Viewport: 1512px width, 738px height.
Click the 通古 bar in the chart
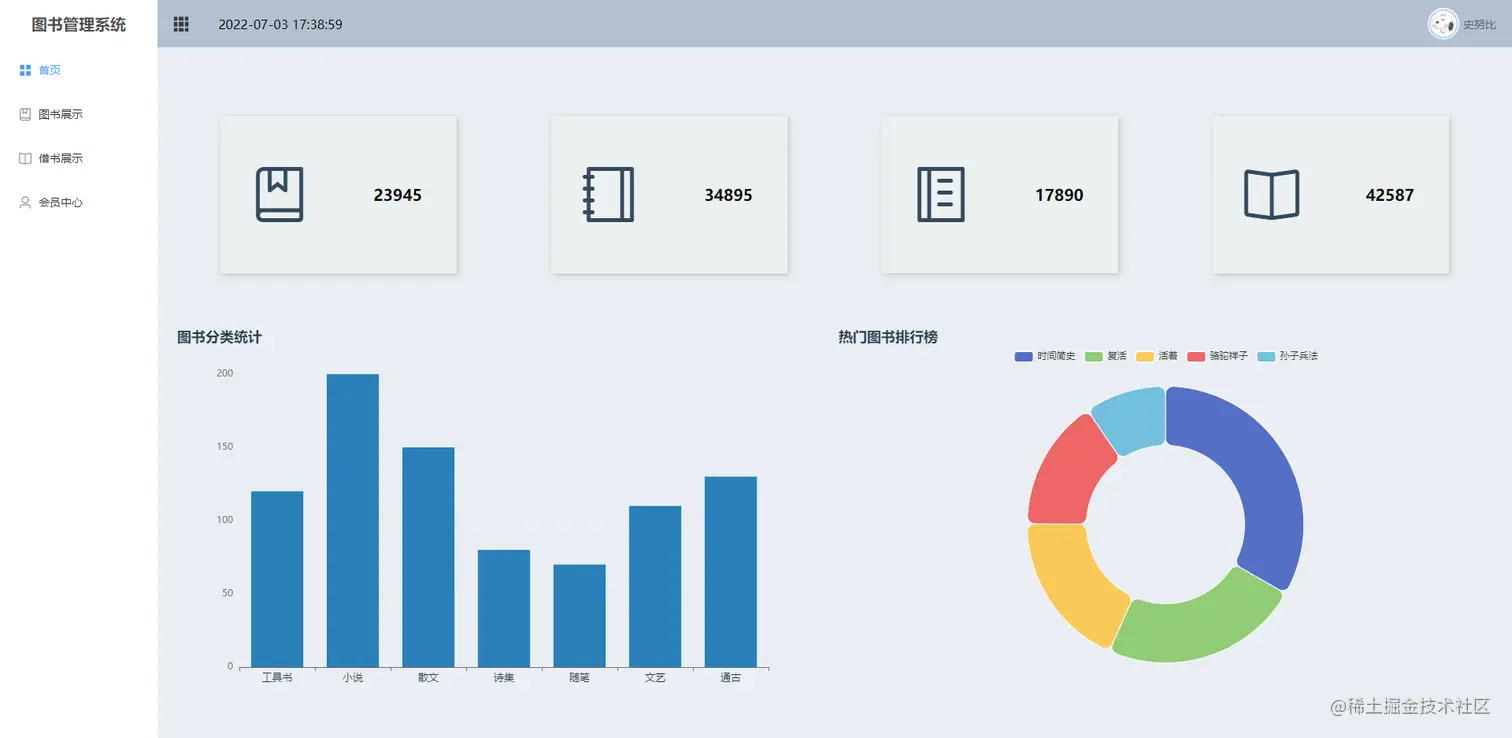(x=731, y=572)
